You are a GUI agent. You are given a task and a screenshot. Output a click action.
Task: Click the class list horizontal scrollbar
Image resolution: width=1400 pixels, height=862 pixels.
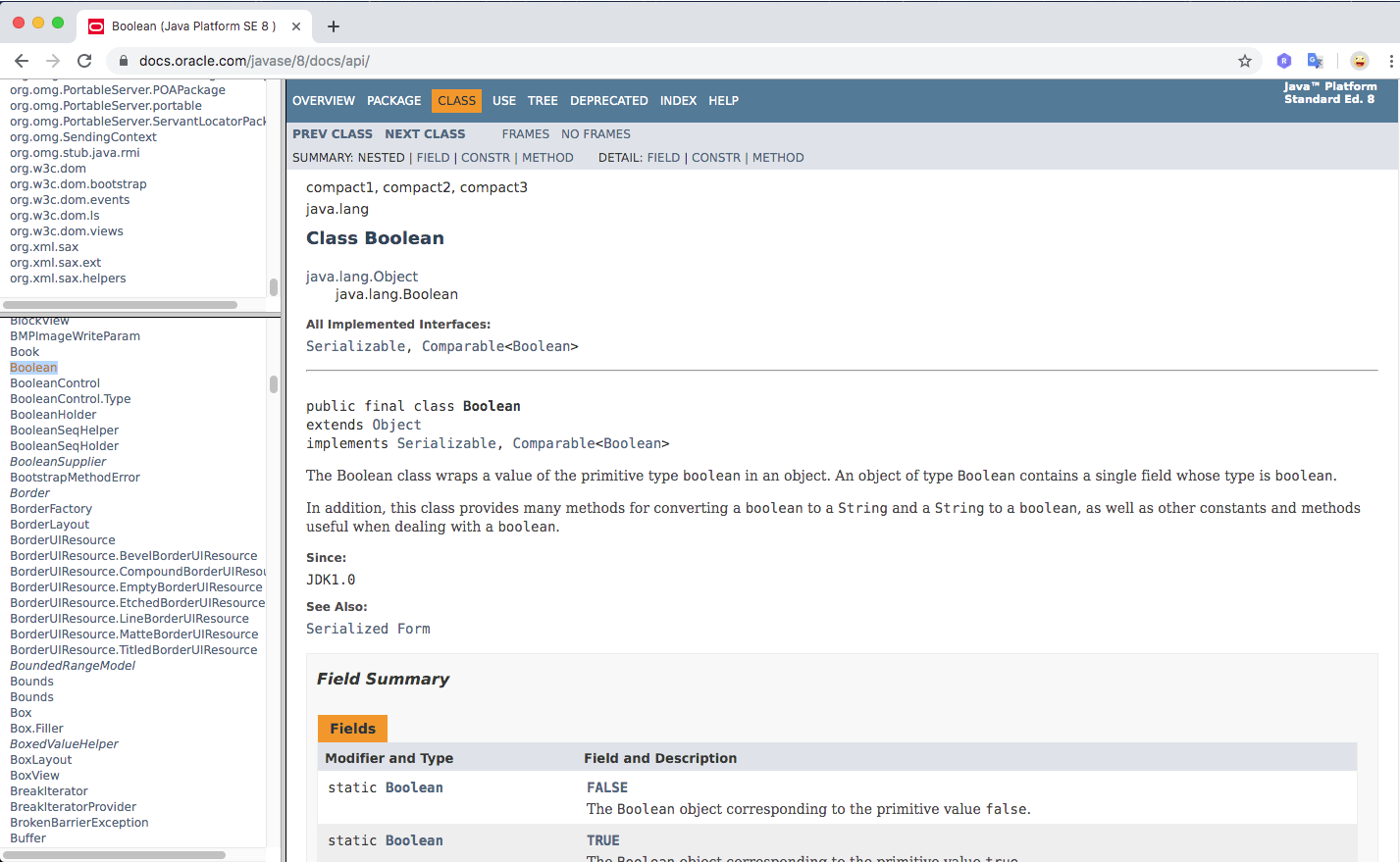pyautogui.click(x=113, y=855)
